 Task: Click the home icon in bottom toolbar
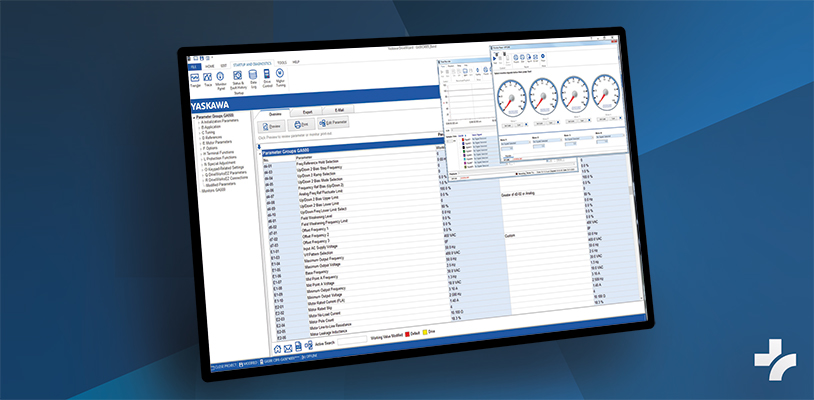tap(278, 349)
